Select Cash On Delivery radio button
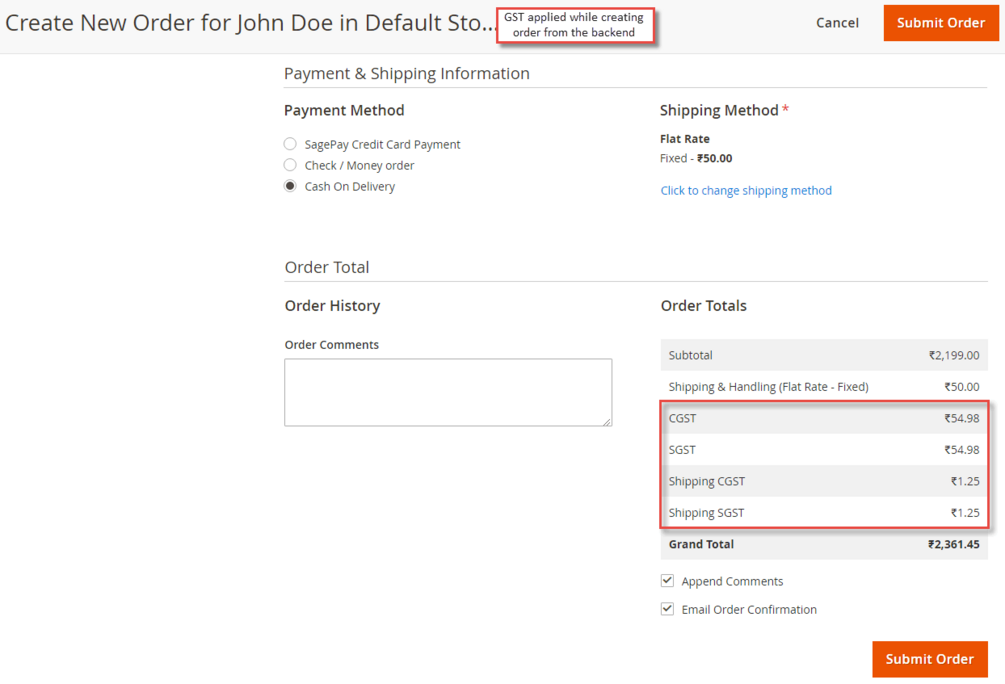The height and width of the screenshot is (684, 1005). pyautogui.click(x=290, y=186)
